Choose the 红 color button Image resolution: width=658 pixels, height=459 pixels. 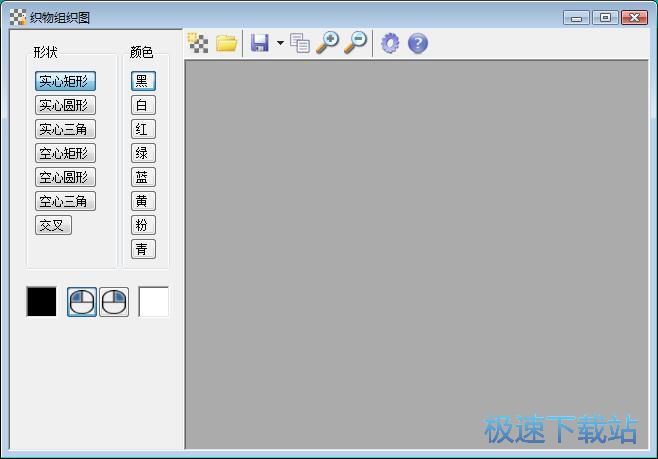click(x=143, y=129)
